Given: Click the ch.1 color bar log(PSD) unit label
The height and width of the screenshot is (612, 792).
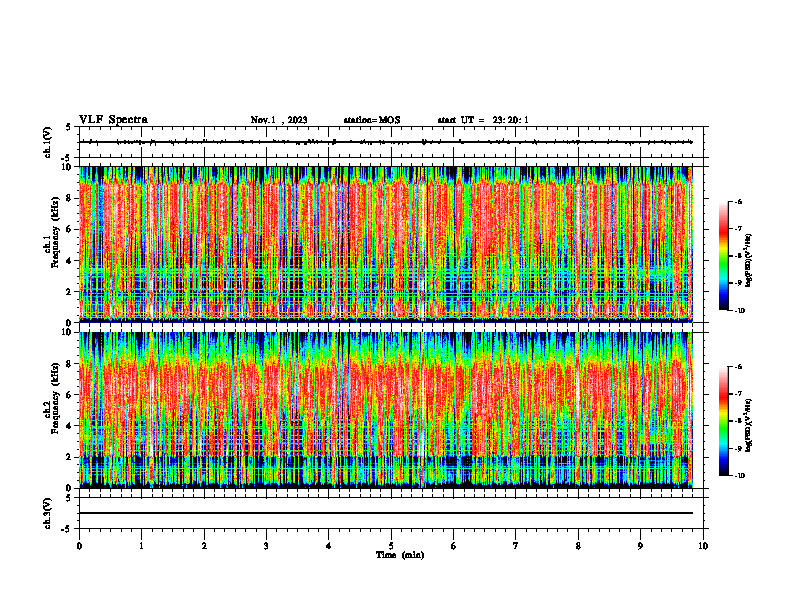Looking at the screenshot, I should pos(749,260).
